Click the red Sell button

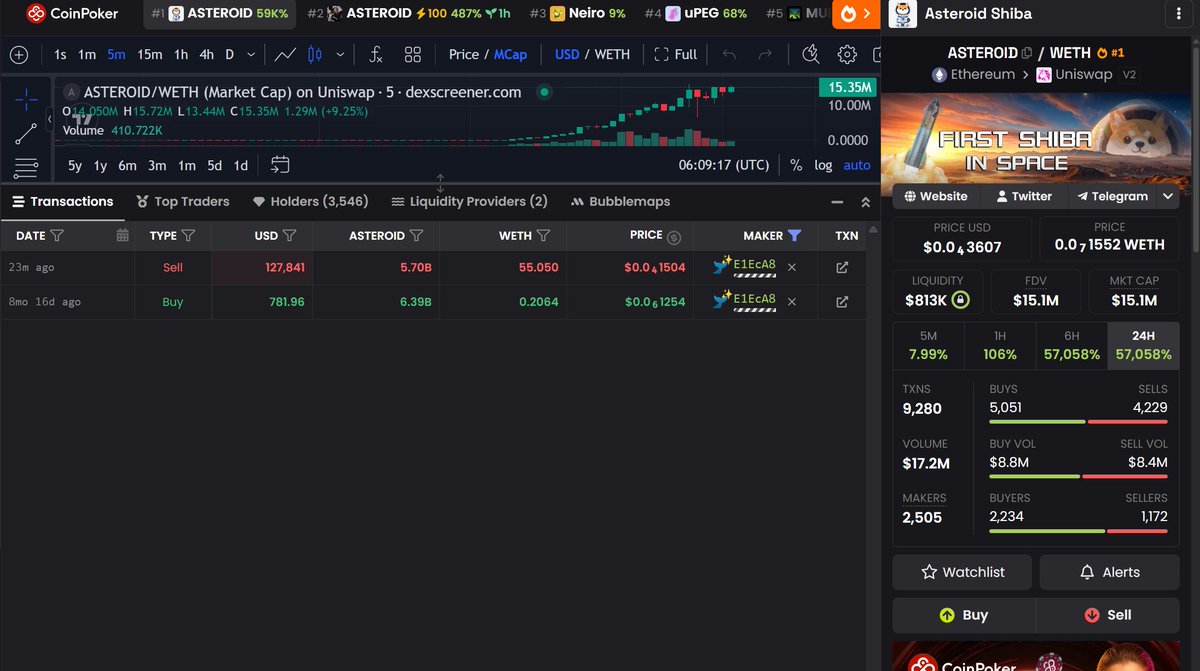point(1108,615)
